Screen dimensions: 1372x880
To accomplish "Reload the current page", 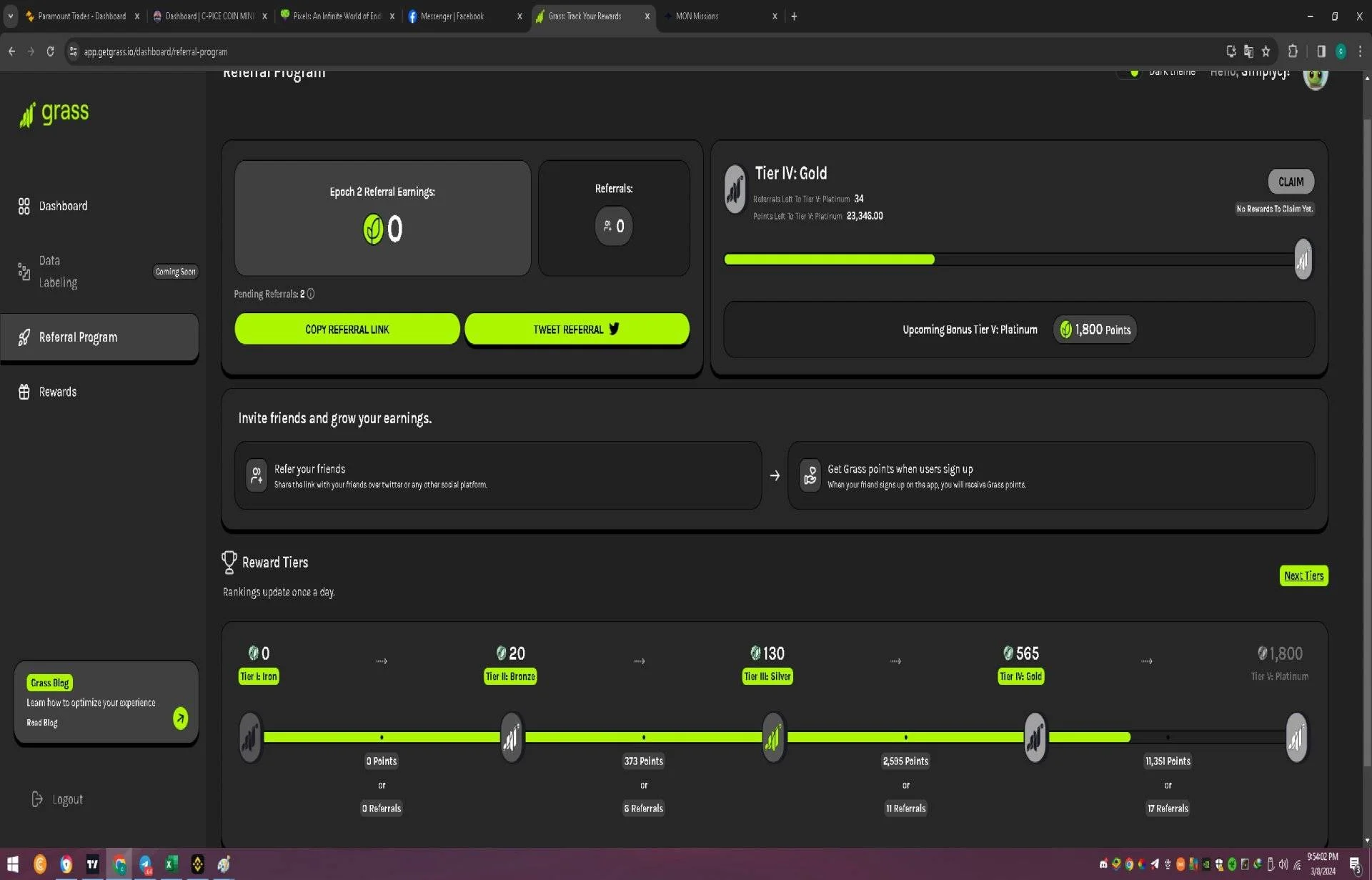I will pyautogui.click(x=50, y=51).
